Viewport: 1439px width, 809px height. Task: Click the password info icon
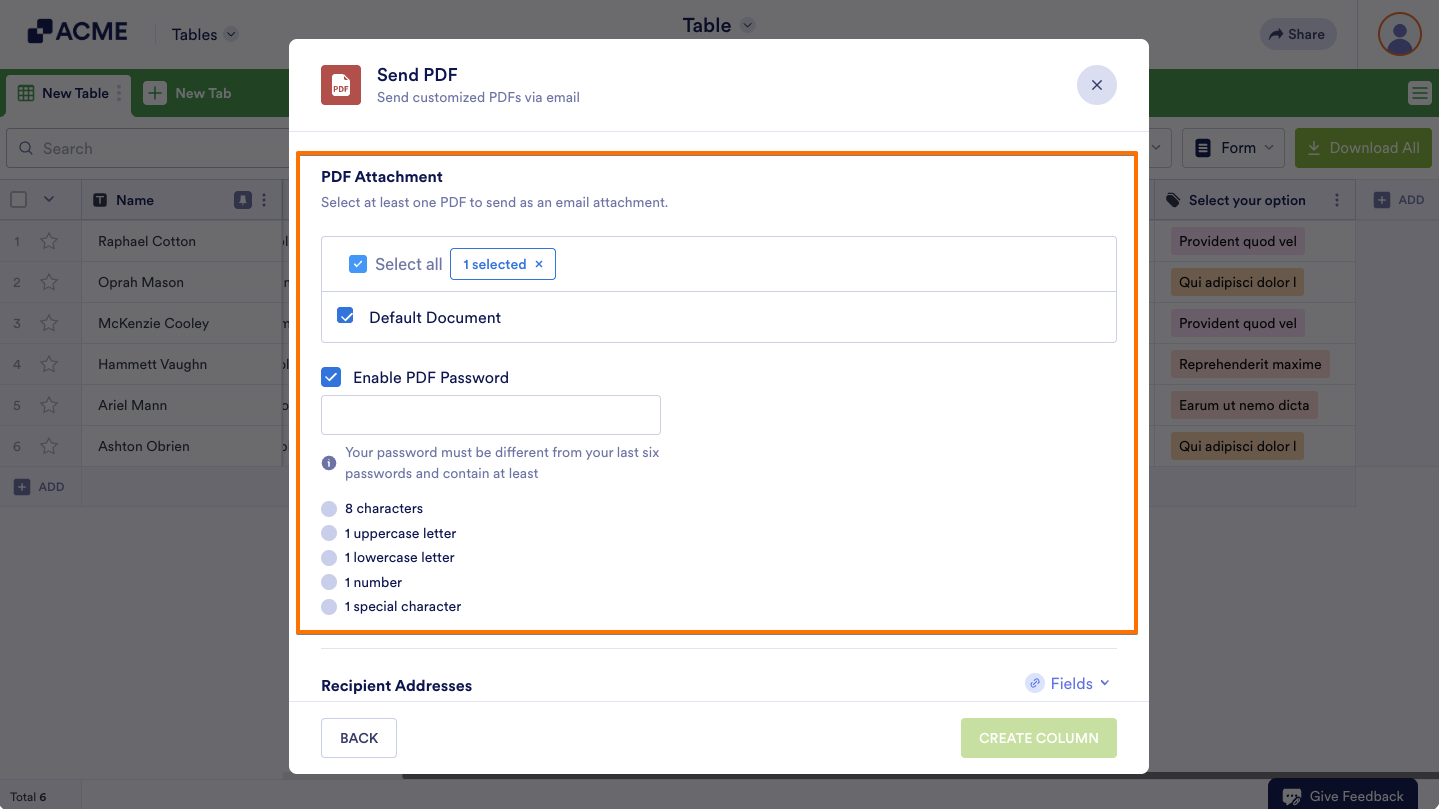pyautogui.click(x=329, y=463)
